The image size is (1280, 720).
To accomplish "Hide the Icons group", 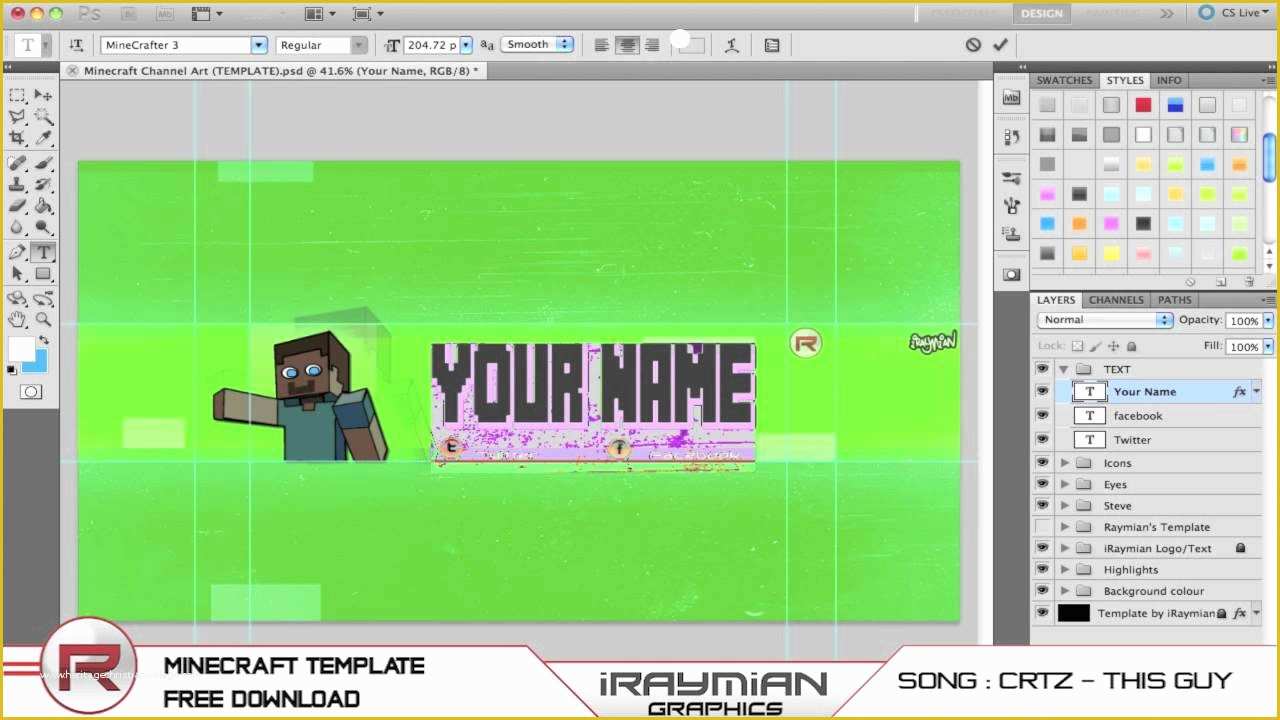I will [x=1042, y=463].
